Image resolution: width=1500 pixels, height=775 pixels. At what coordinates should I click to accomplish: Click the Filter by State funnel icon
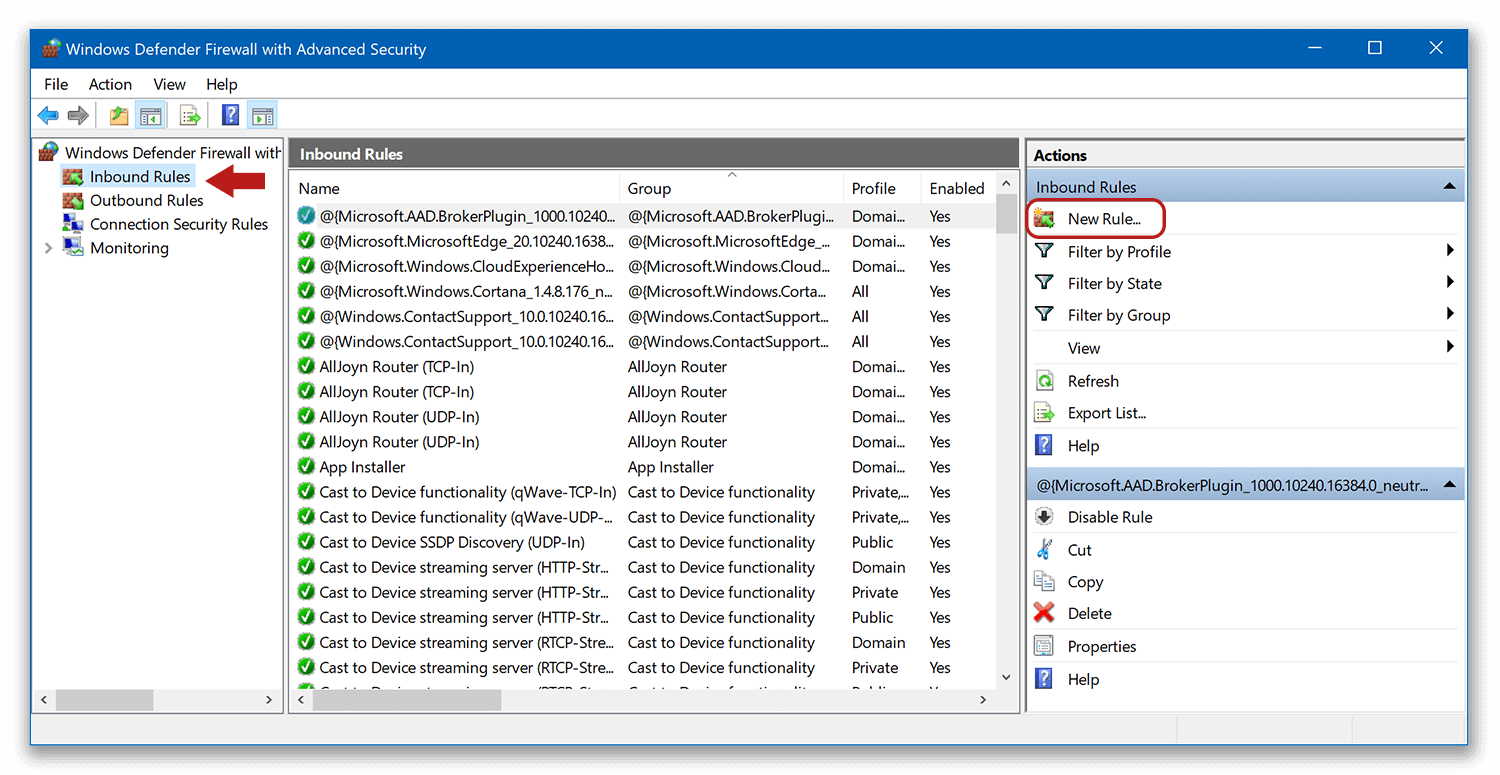coord(1044,283)
